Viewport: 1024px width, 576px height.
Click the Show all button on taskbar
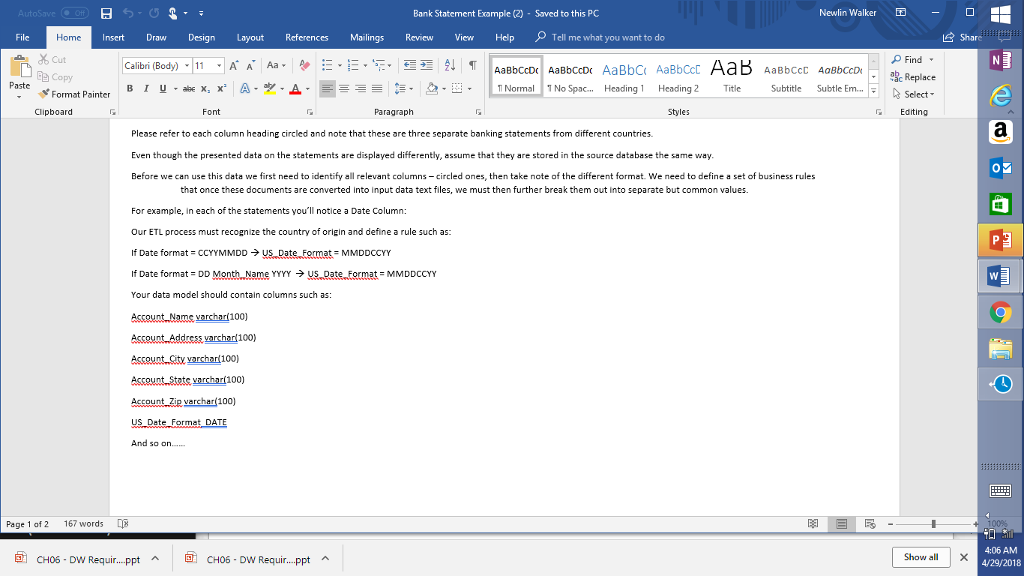tap(920, 557)
